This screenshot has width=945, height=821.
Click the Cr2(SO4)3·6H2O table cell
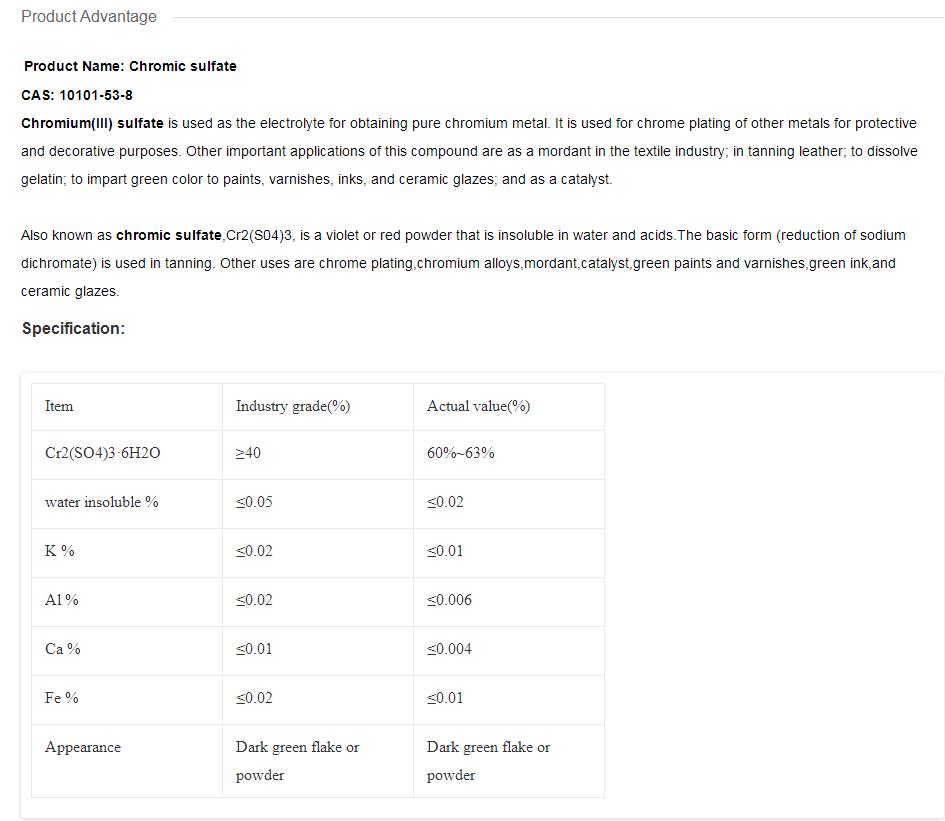click(x=127, y=455)
